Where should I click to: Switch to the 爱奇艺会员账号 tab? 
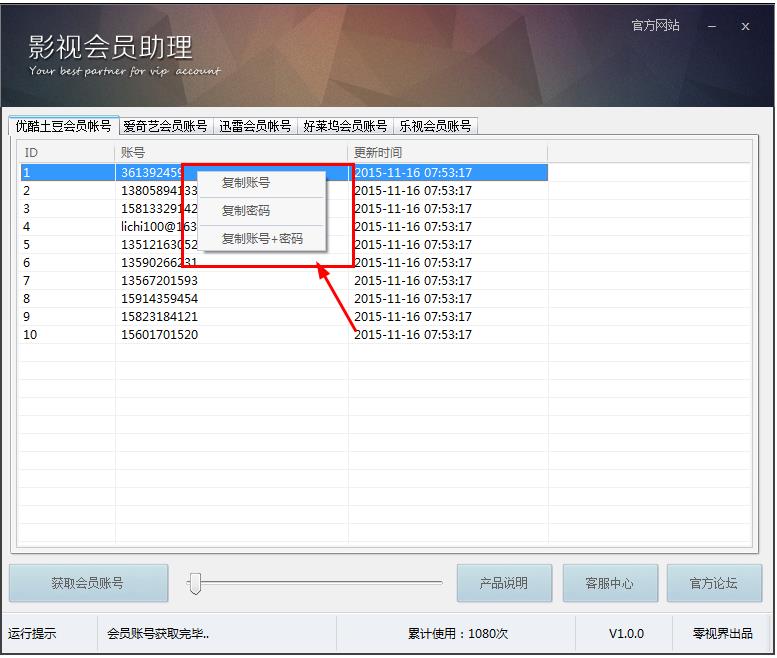165,126
